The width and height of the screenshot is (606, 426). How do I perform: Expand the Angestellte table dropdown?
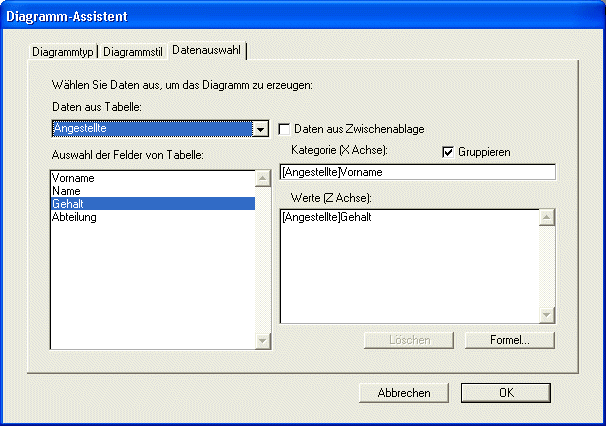point(261,129)
